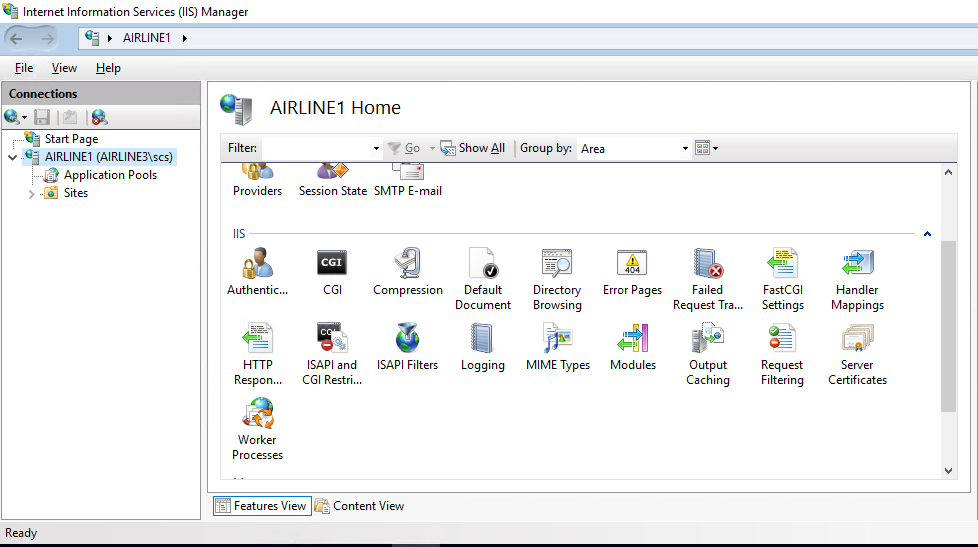This screenshot has width=978, height=547.
Task: Collapse the IIS section group
Action: tap(927, 234)
